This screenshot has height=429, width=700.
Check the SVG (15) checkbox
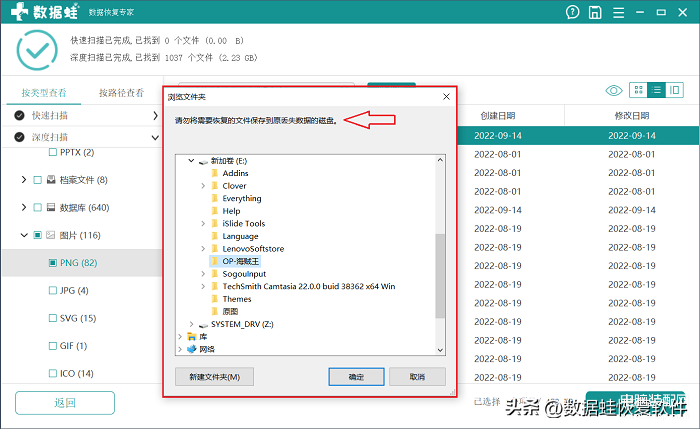point(52,318)
